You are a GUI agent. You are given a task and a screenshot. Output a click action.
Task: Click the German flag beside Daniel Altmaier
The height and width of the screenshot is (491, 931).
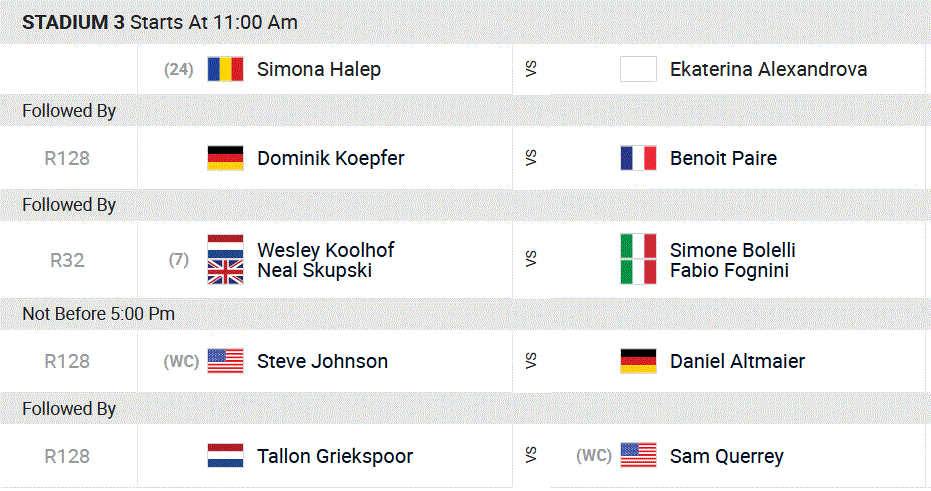coord(638,361)
